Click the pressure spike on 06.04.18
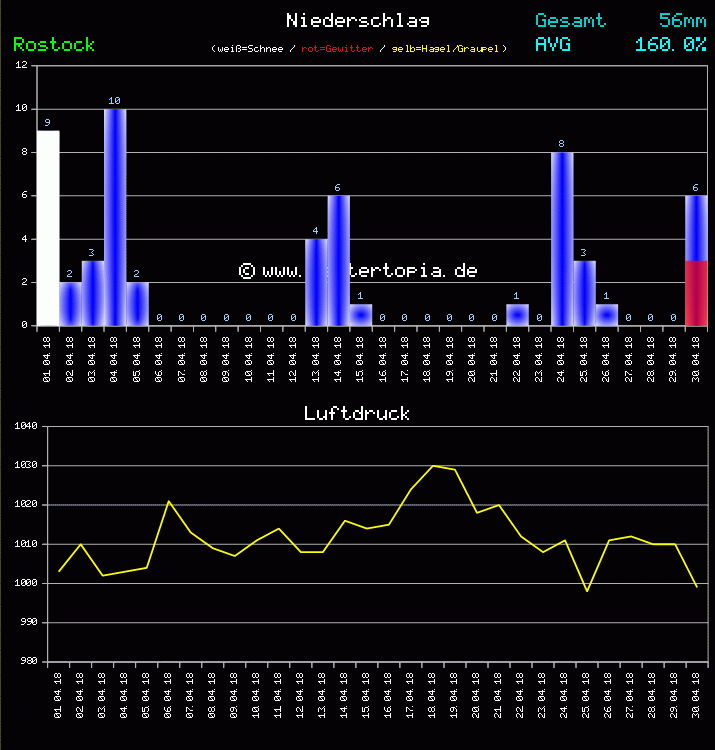 coord(168,501)
